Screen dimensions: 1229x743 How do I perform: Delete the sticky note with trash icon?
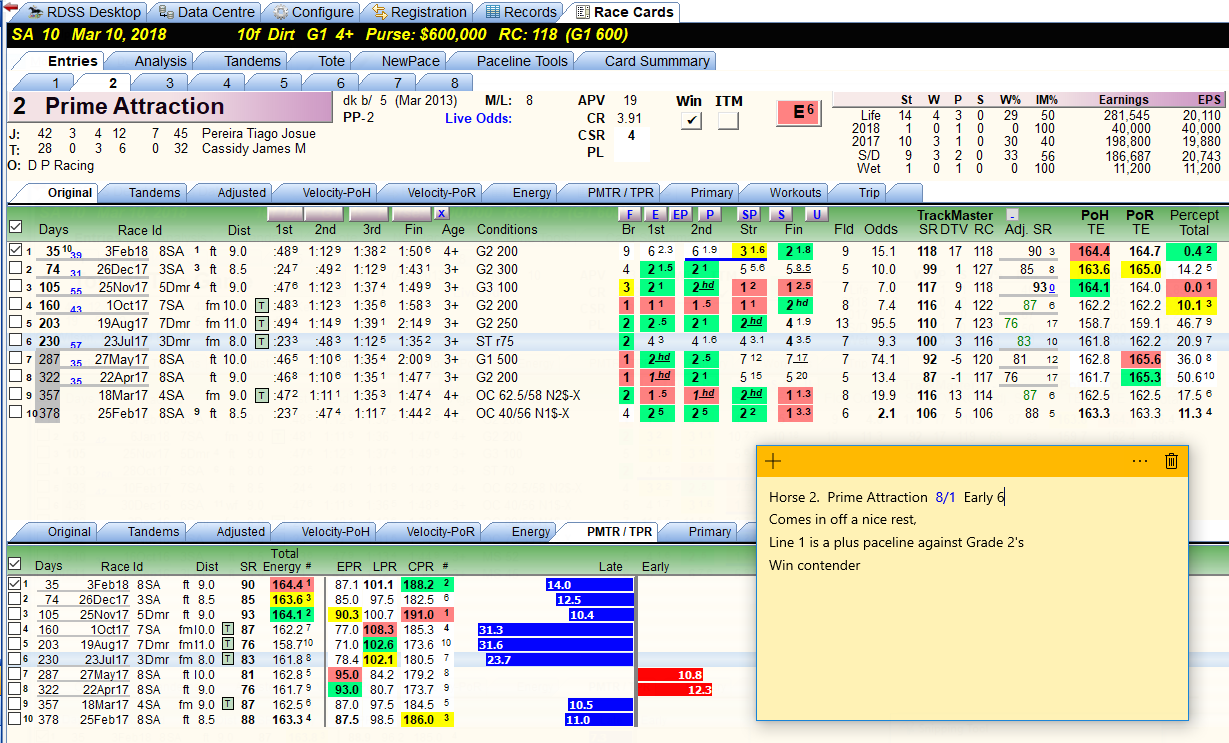pyautogui.click(x=1172, y=461)
